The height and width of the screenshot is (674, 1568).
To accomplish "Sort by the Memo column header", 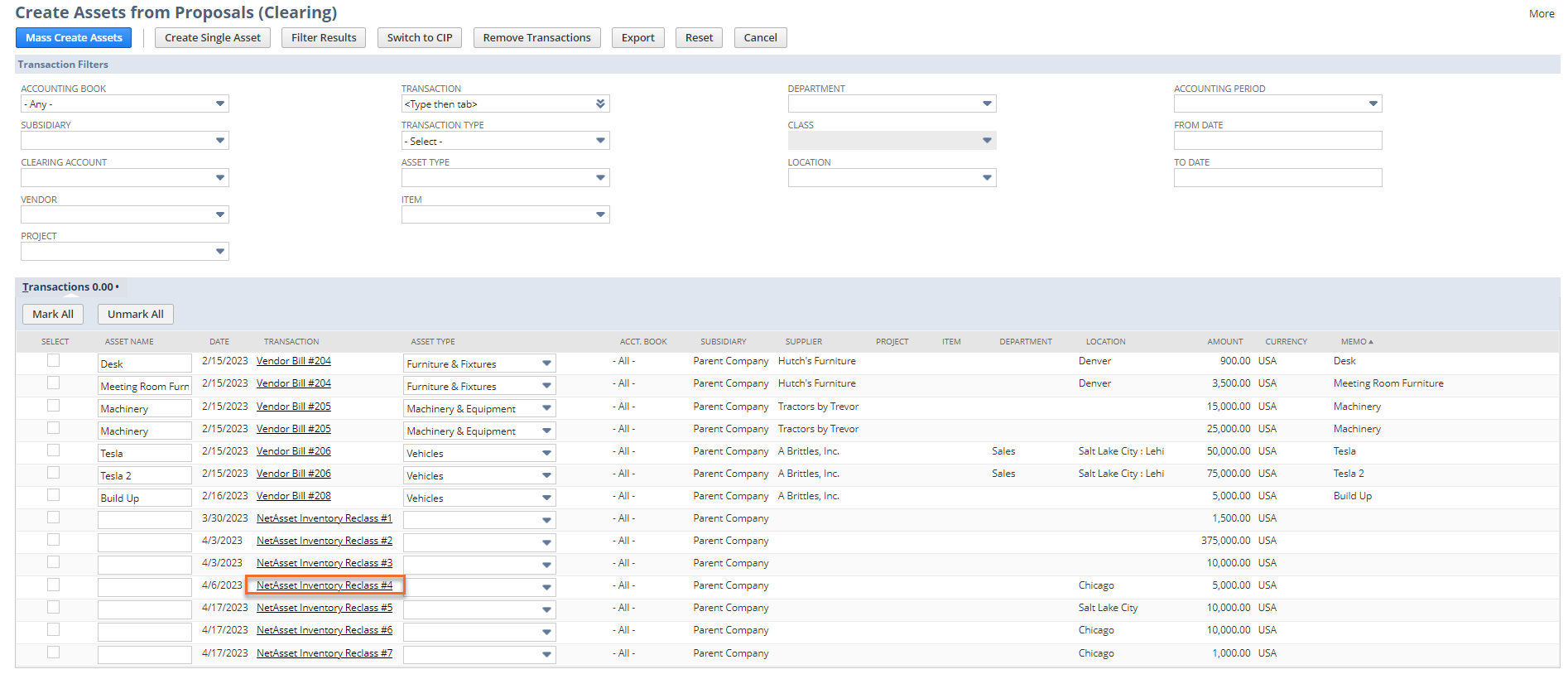I will click(x=1357, y=342).
